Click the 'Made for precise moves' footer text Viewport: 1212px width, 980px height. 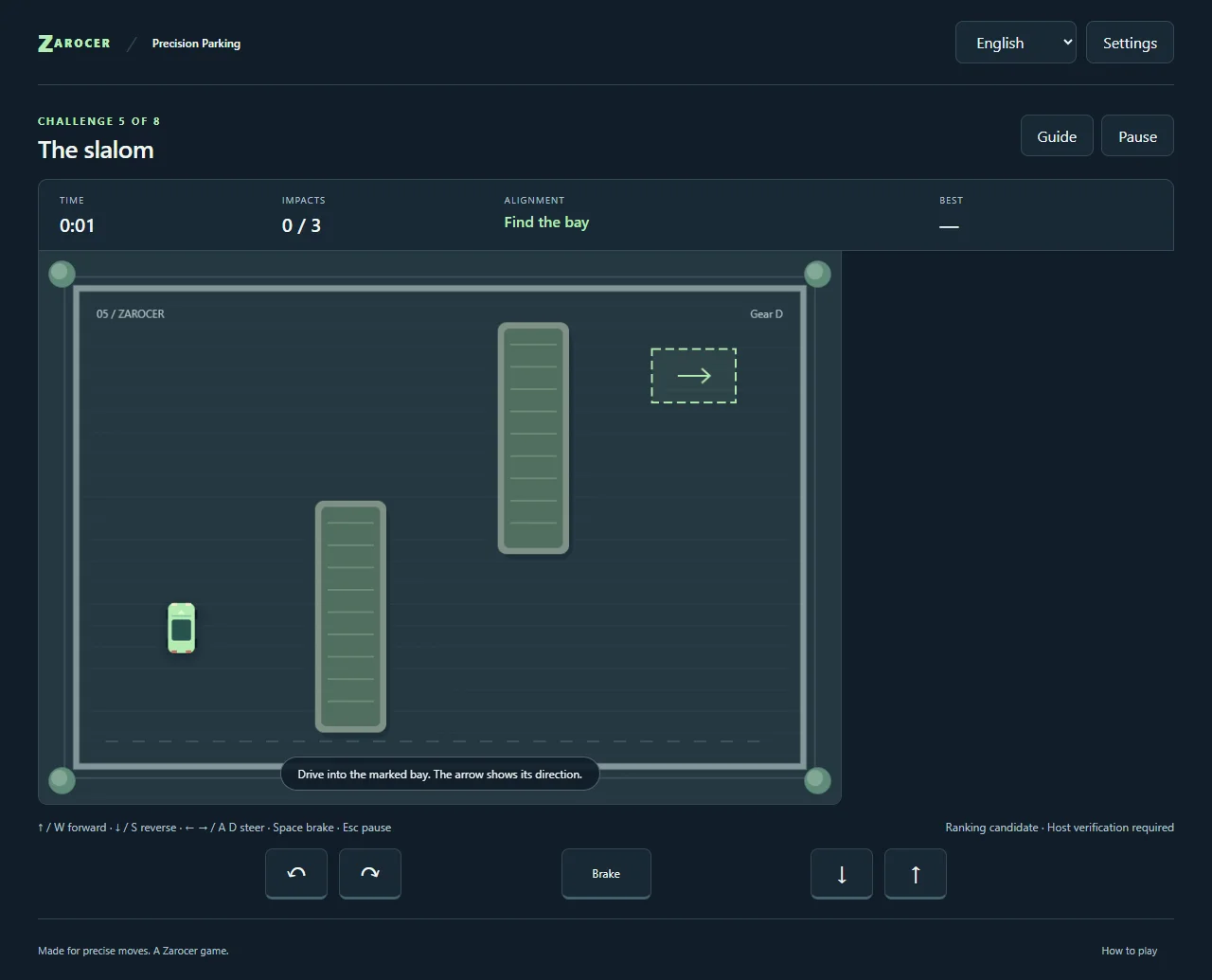click(x=134, y=951)
